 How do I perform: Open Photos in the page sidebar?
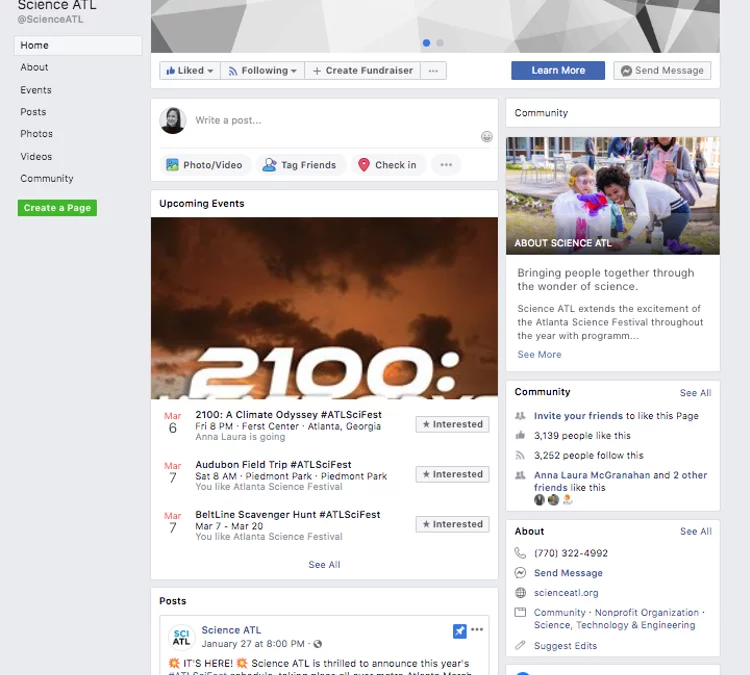[x=36, y=134]
